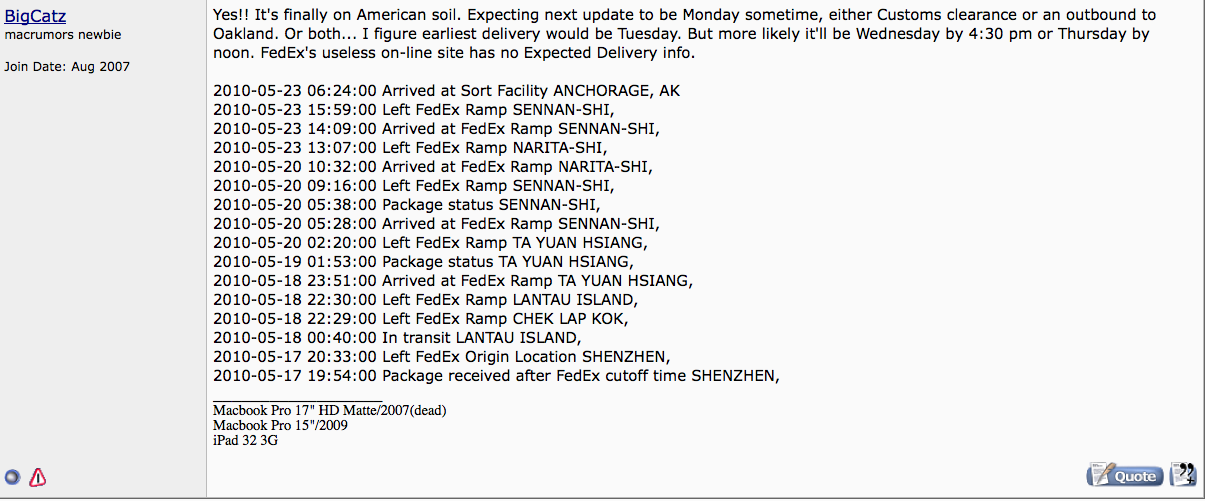Image resolution: width=1205 pixels, height=501 pixels.
Task: Open the BigCatz user profile link
Action: [x=35, y=16]
